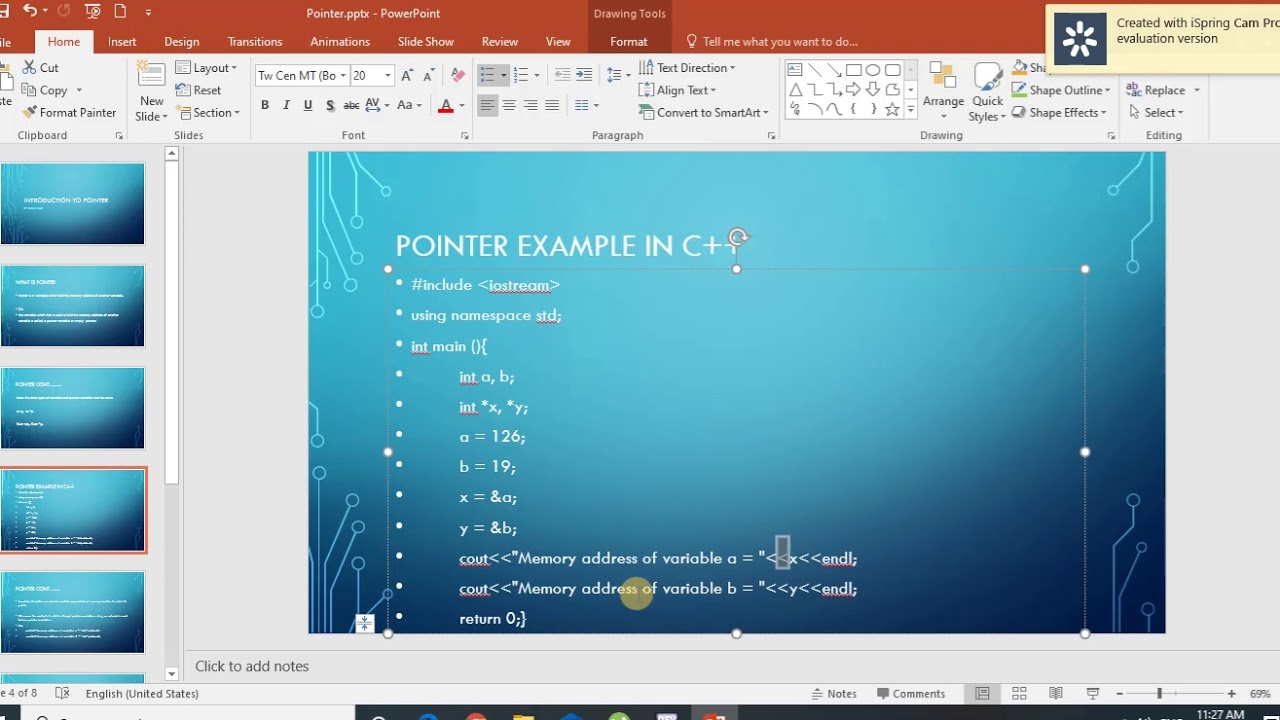Open Align Text dropdown

click(678, 90)
